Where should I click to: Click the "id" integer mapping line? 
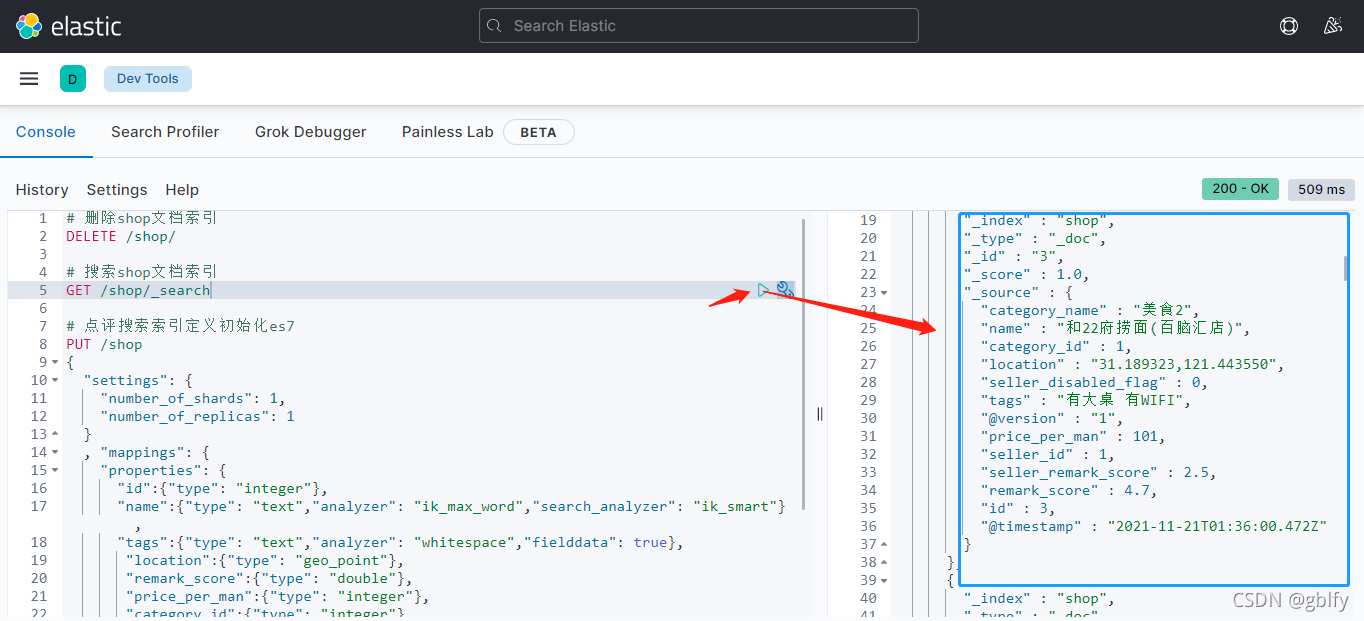coord(223,488)
